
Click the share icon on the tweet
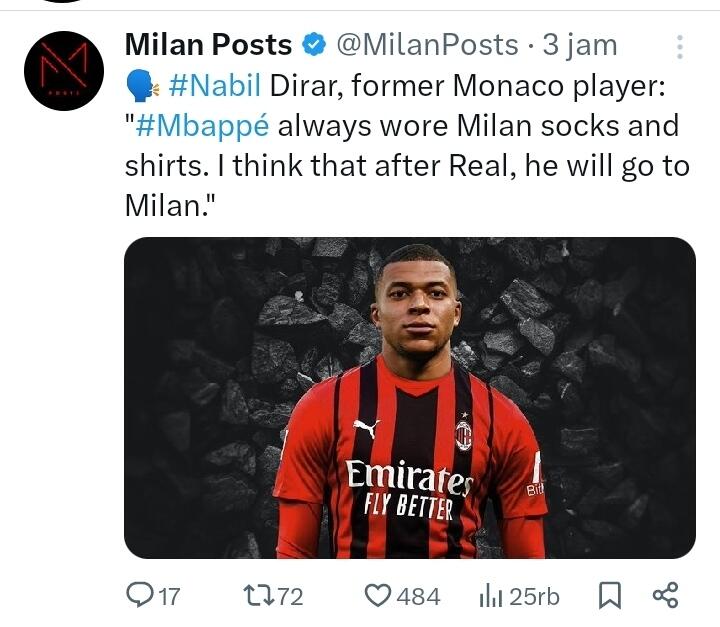point(665,596)
